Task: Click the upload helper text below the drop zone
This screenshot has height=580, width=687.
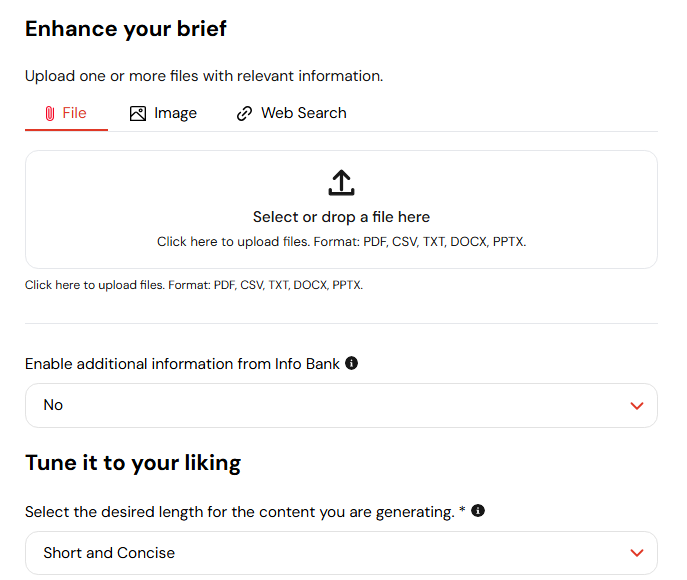Action: click(x=194, y=285)
